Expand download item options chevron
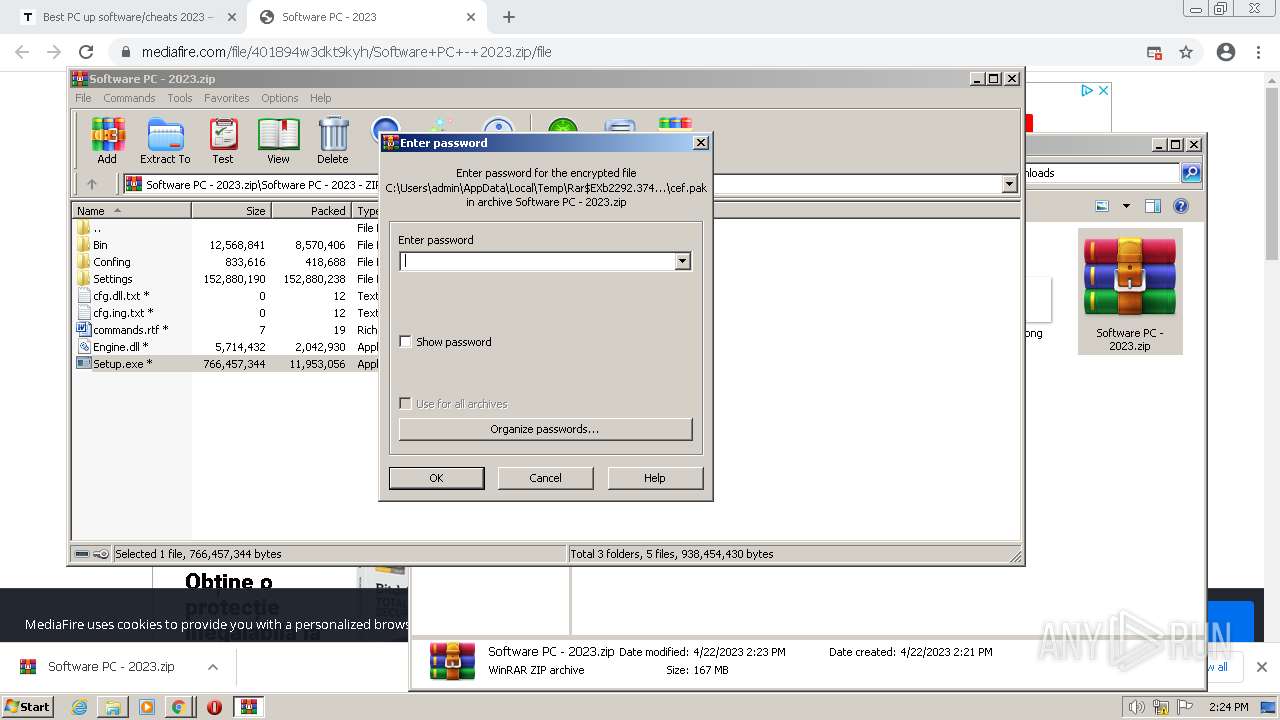This screenshot has height=720, width=1280. [213, 667]
